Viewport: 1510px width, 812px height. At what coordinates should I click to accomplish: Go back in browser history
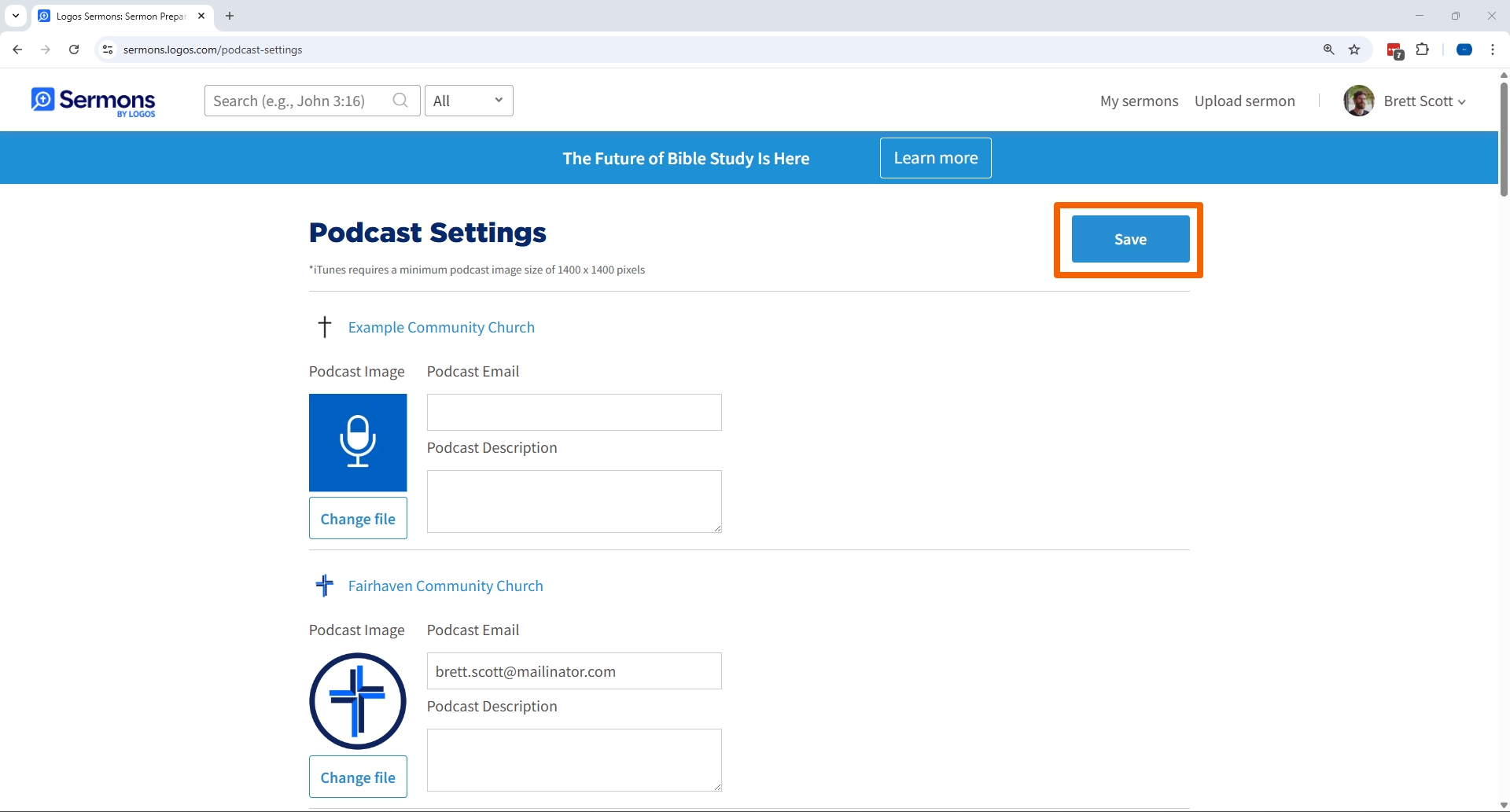click(17, 50)
